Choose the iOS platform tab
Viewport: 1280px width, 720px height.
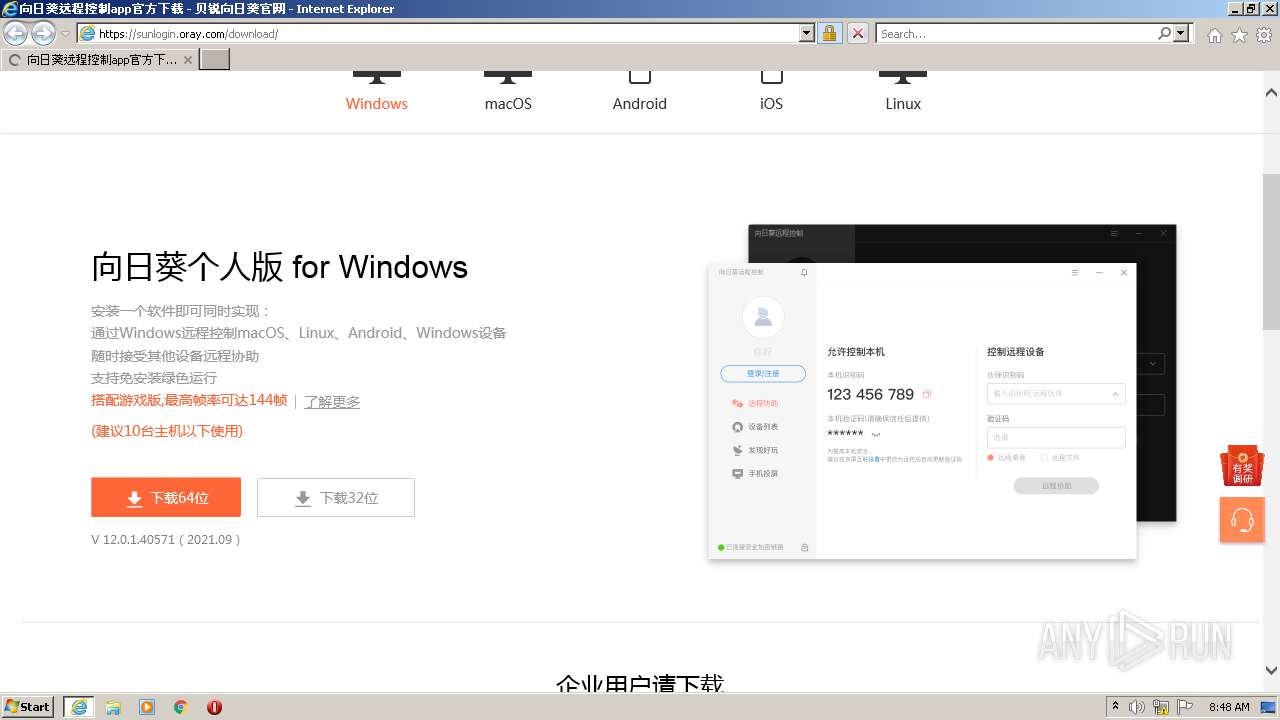pos(771,103)
